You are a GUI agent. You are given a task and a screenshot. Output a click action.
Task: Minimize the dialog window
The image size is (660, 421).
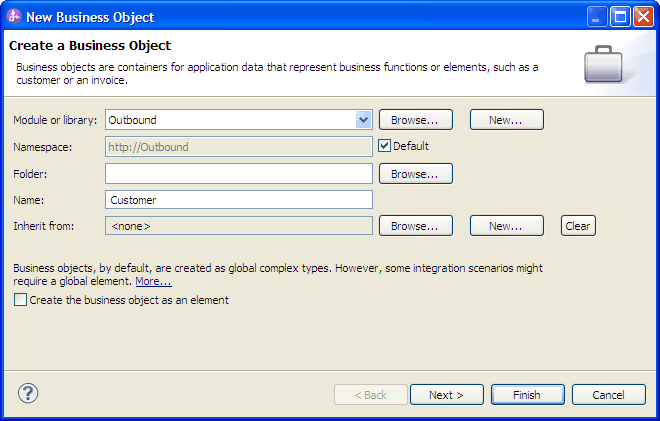coord(596,17)
